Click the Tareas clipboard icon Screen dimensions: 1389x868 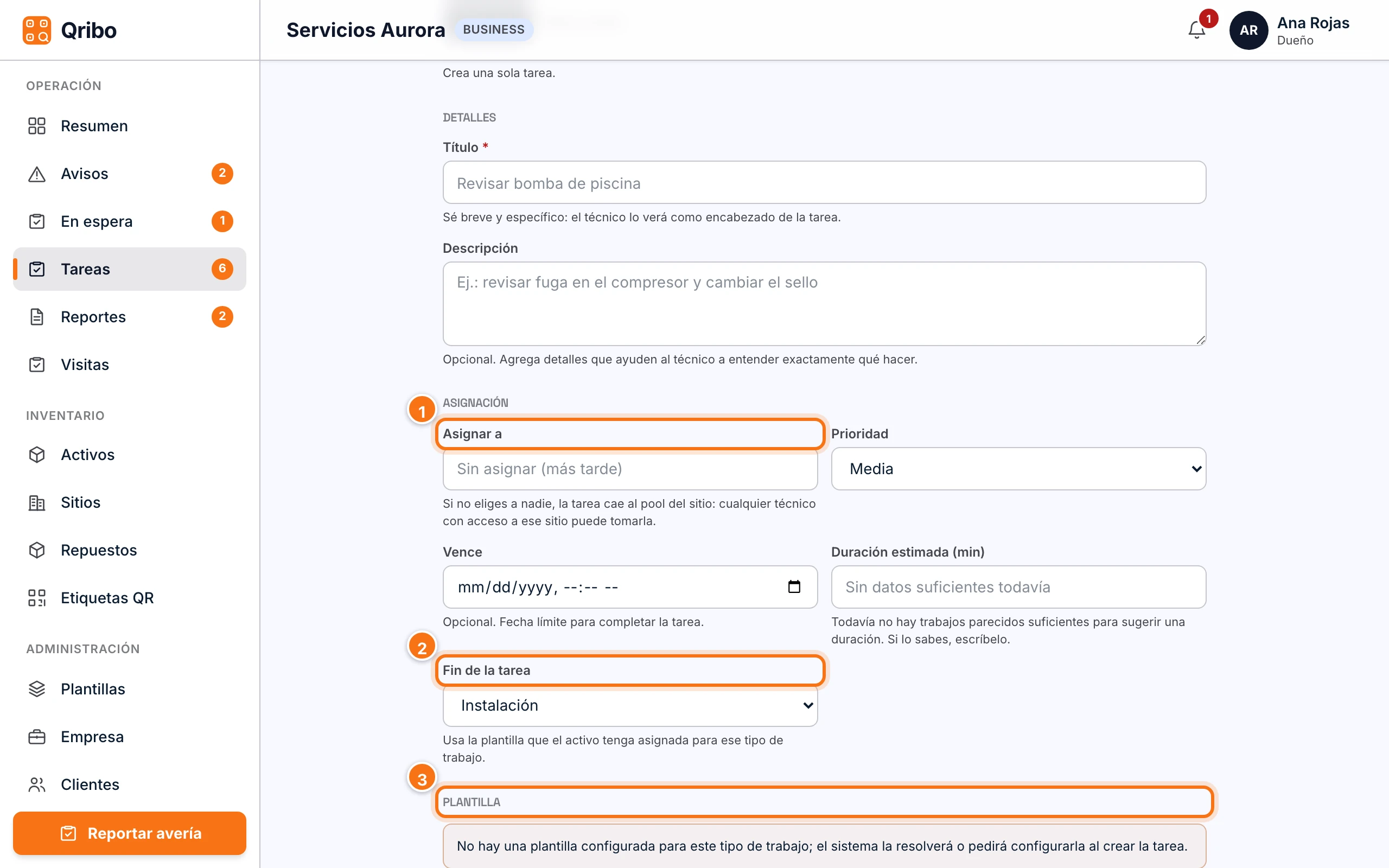37,269
